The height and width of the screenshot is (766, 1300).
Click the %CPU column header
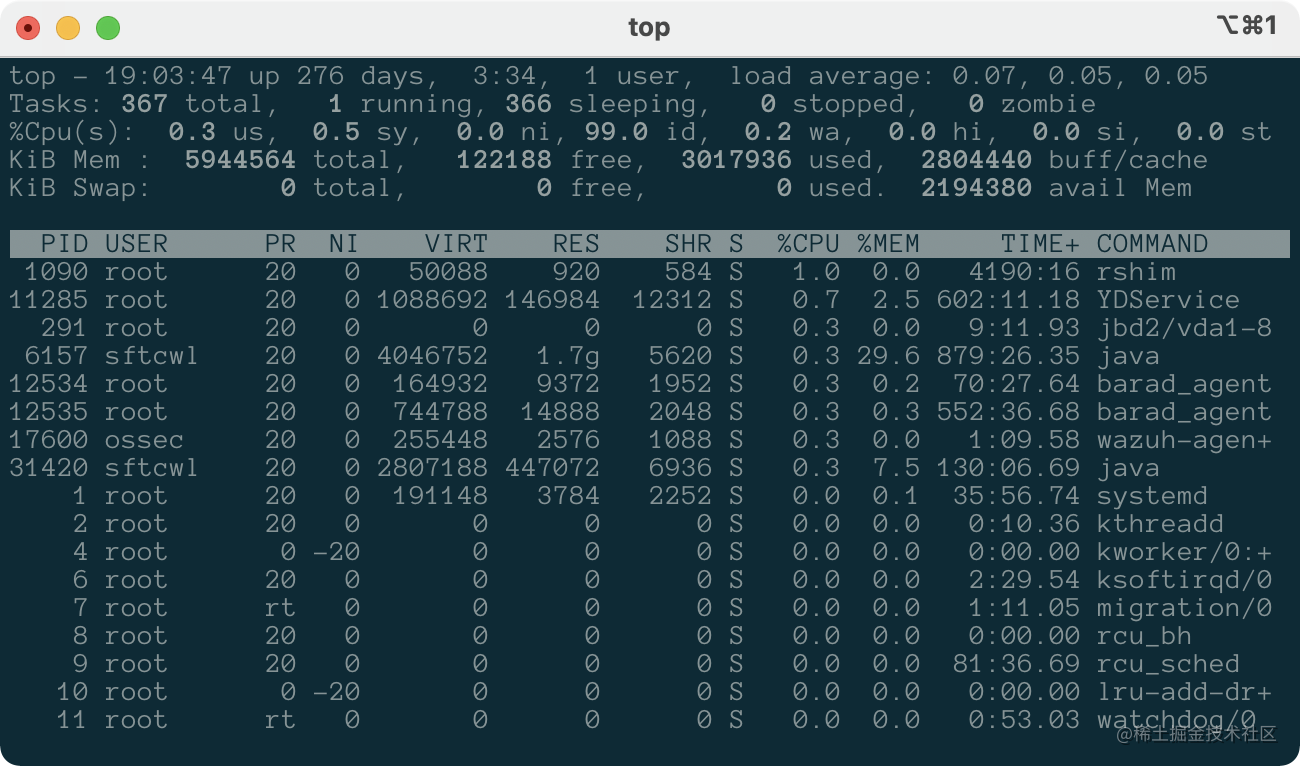(x=808, y=244)
